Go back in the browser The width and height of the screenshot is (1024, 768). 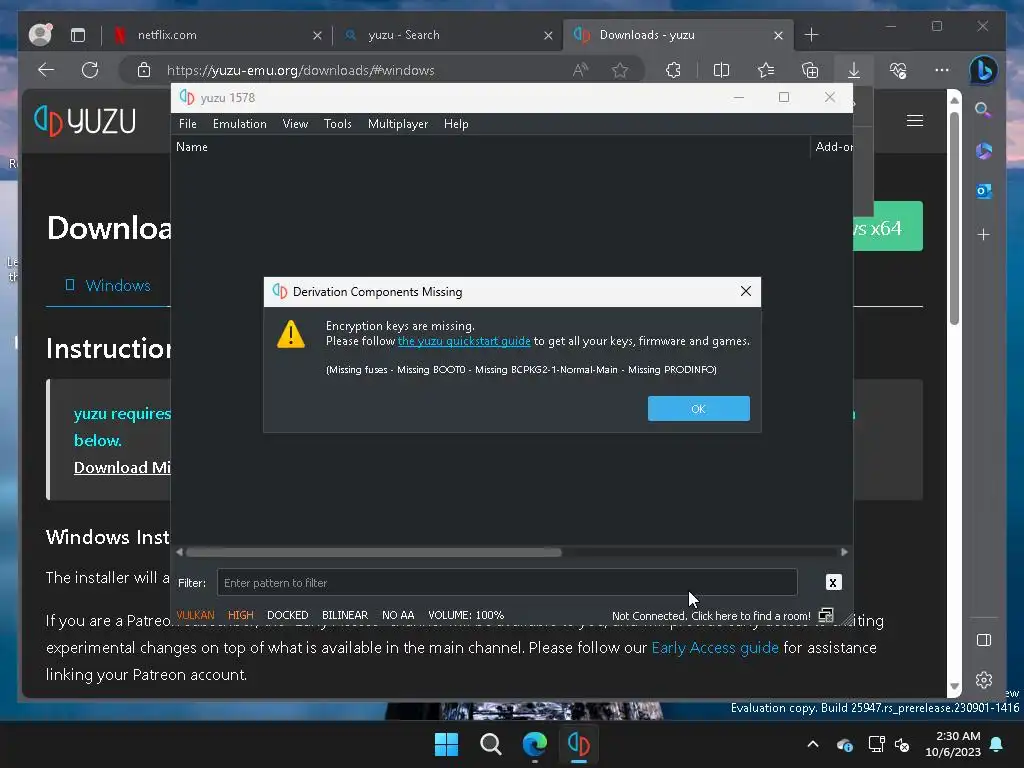pyautogui.click(x=46, y=70)
